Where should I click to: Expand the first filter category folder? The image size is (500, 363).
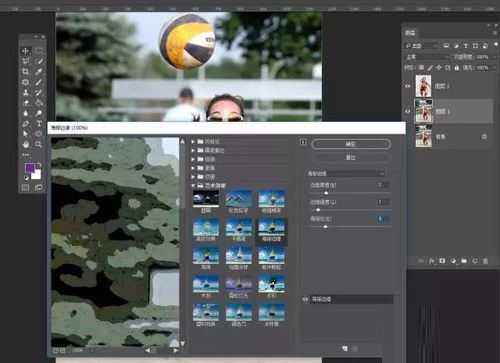pyautogui.click(x=193, y=142)
